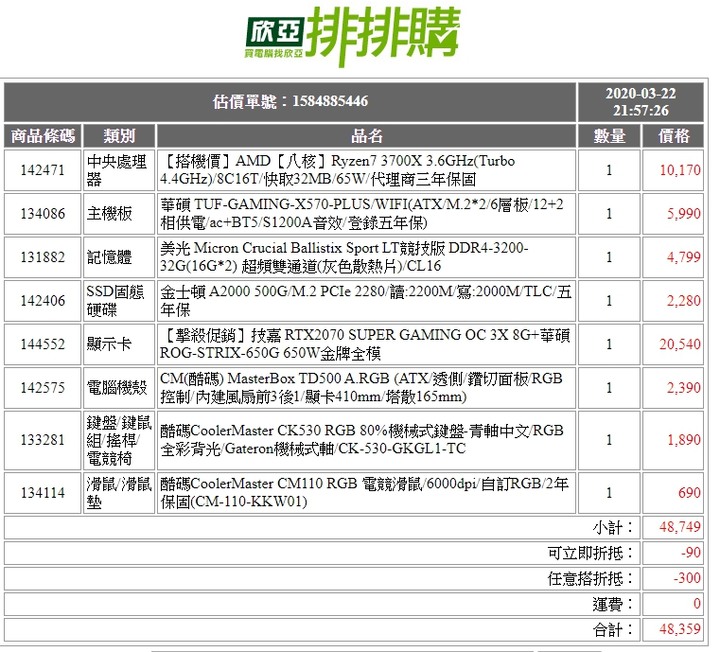Select product code 134086

(43, 214)
